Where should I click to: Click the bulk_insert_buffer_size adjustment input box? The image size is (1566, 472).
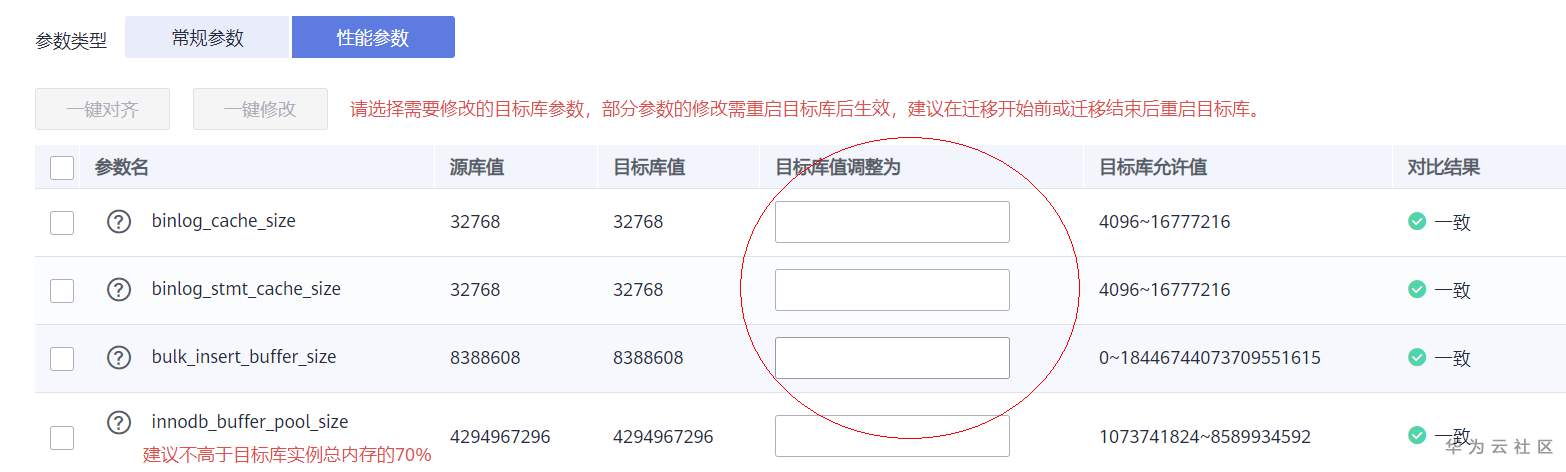pyautogui.click(x=892, y=358)
